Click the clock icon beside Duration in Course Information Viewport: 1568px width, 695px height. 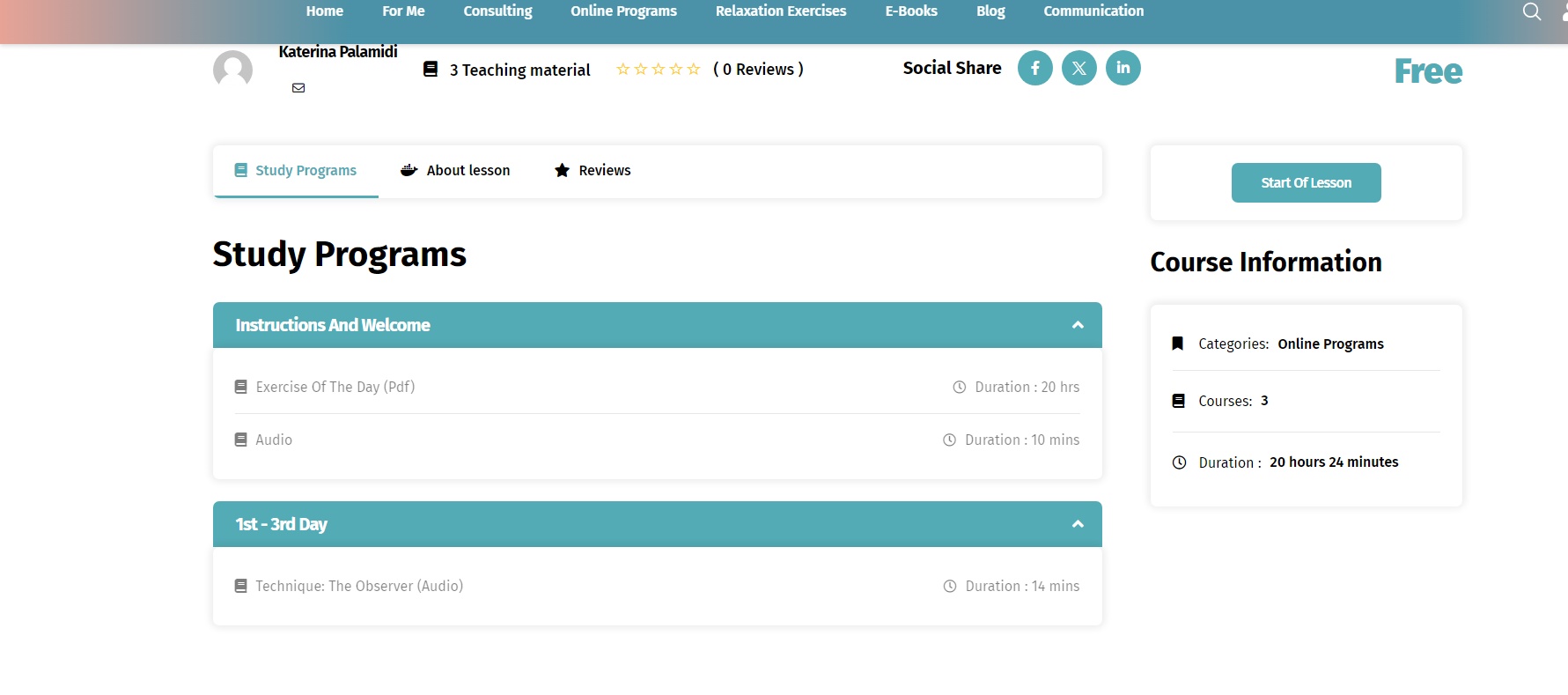1179,462
